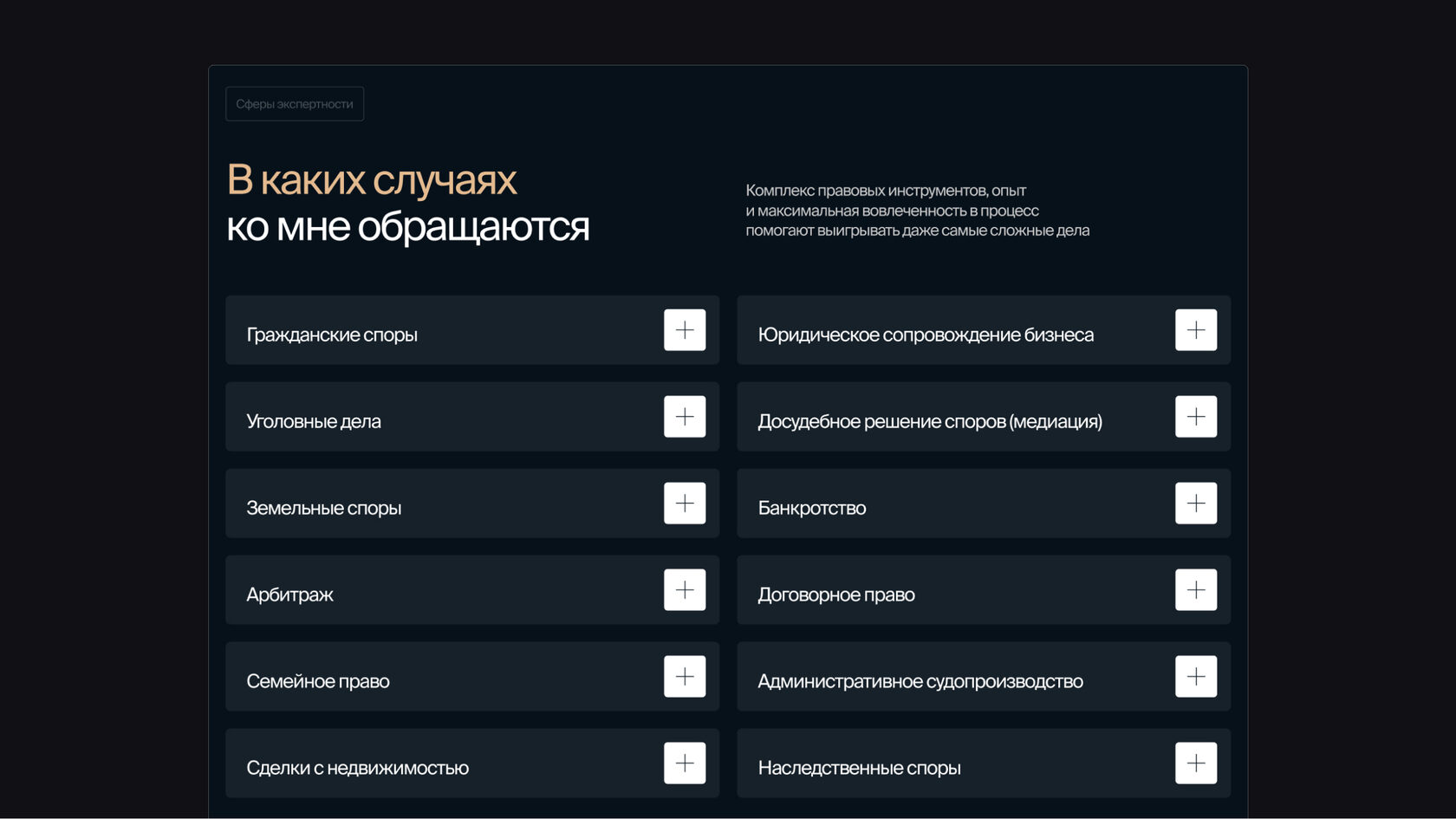This screenshot has height=819, width=1456.
Task: Select the Наследственные споры label
Action: (860, 768)
